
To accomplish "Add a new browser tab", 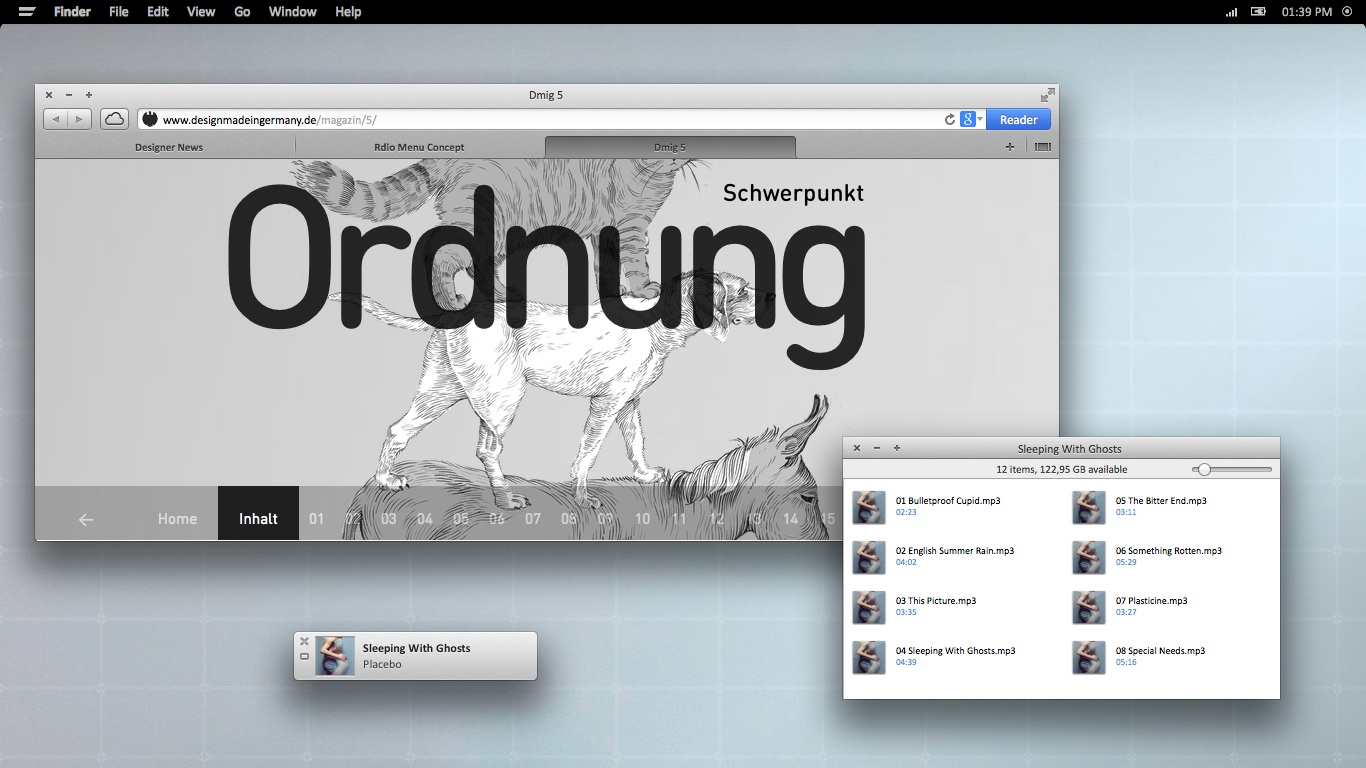I will tap(1010, 147).
